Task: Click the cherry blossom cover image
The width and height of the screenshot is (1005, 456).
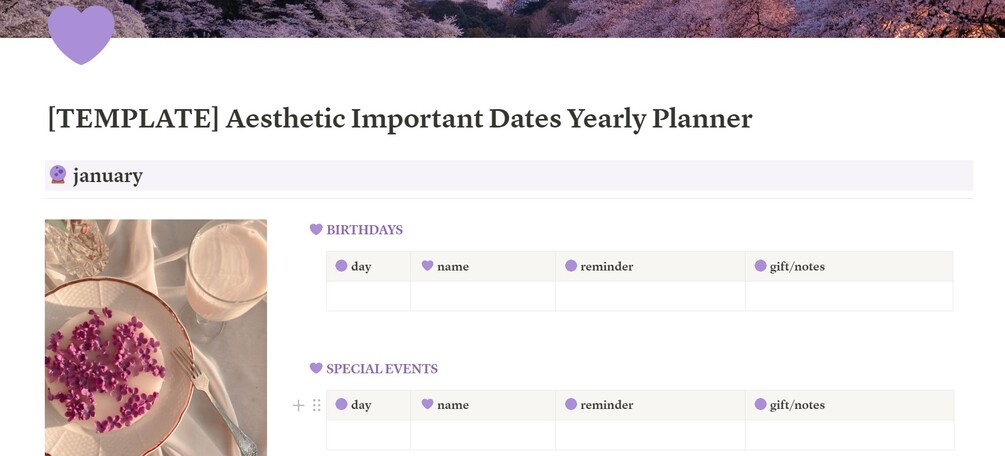Action: [x=560, y=18]
